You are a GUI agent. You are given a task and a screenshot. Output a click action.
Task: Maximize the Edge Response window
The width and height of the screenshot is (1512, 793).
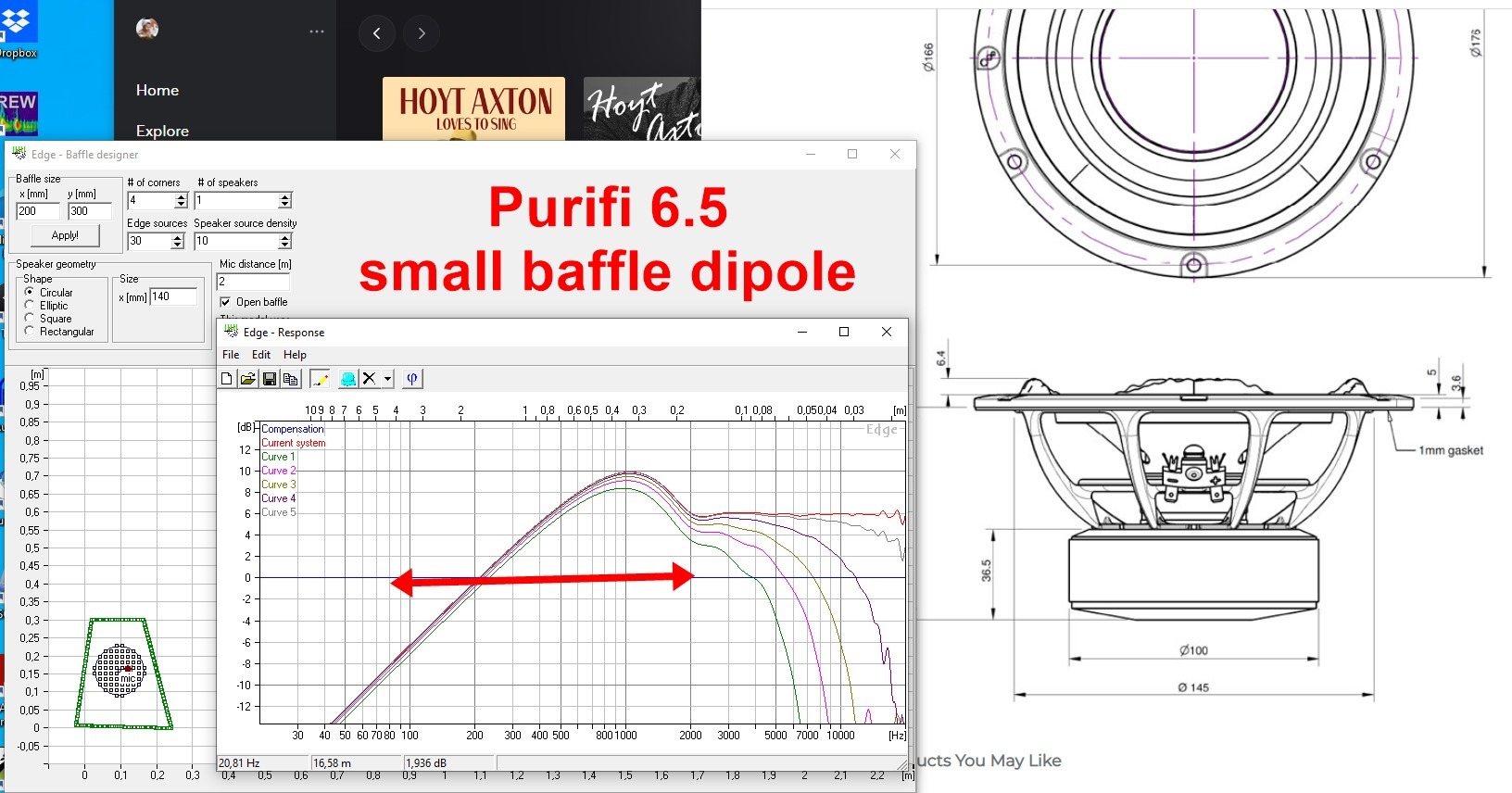pos(844,332)
